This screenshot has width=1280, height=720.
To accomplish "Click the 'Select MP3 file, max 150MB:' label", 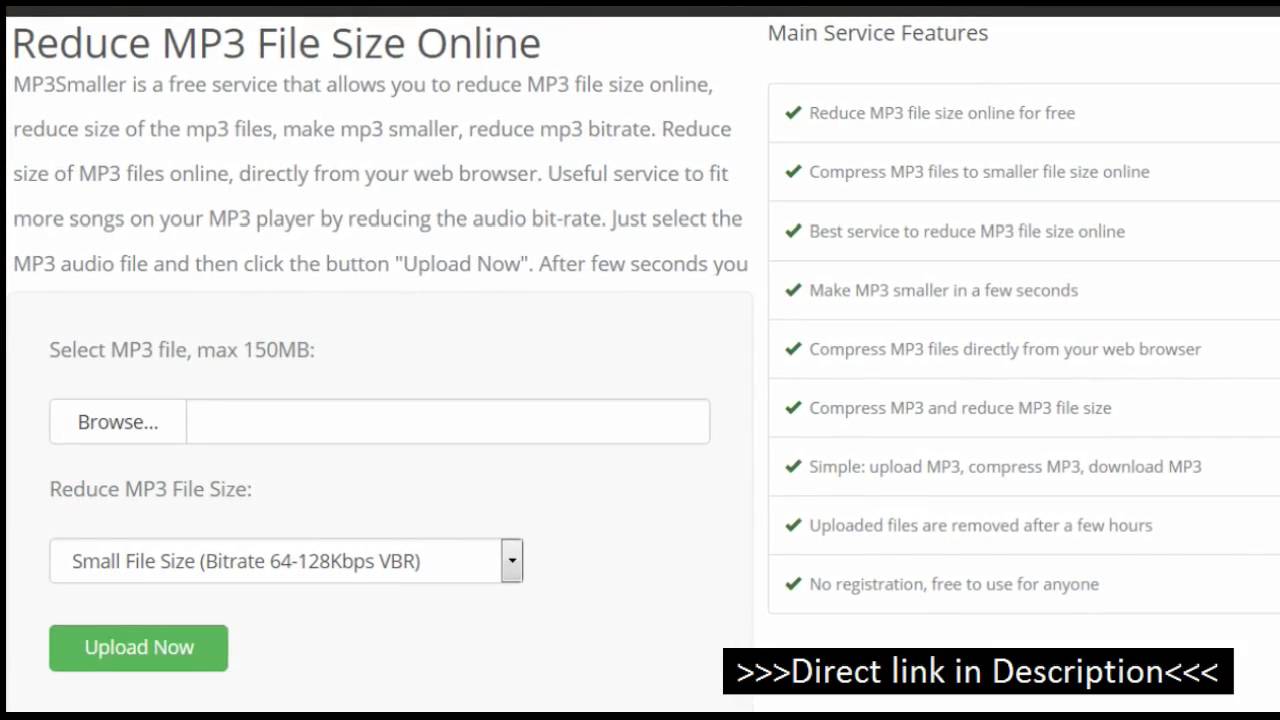I will tap(182, 350).
